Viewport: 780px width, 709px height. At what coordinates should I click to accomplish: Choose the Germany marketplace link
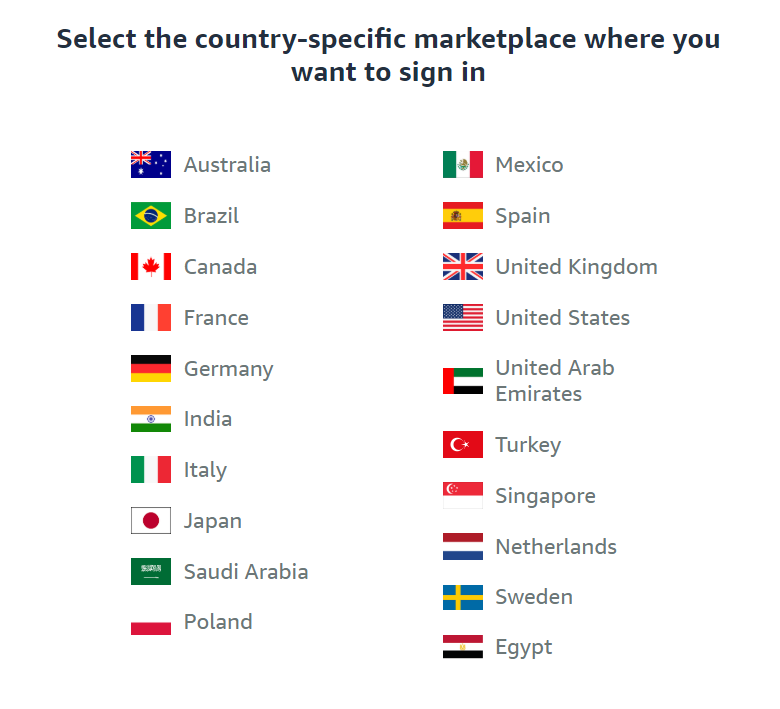tap(228, 369)
